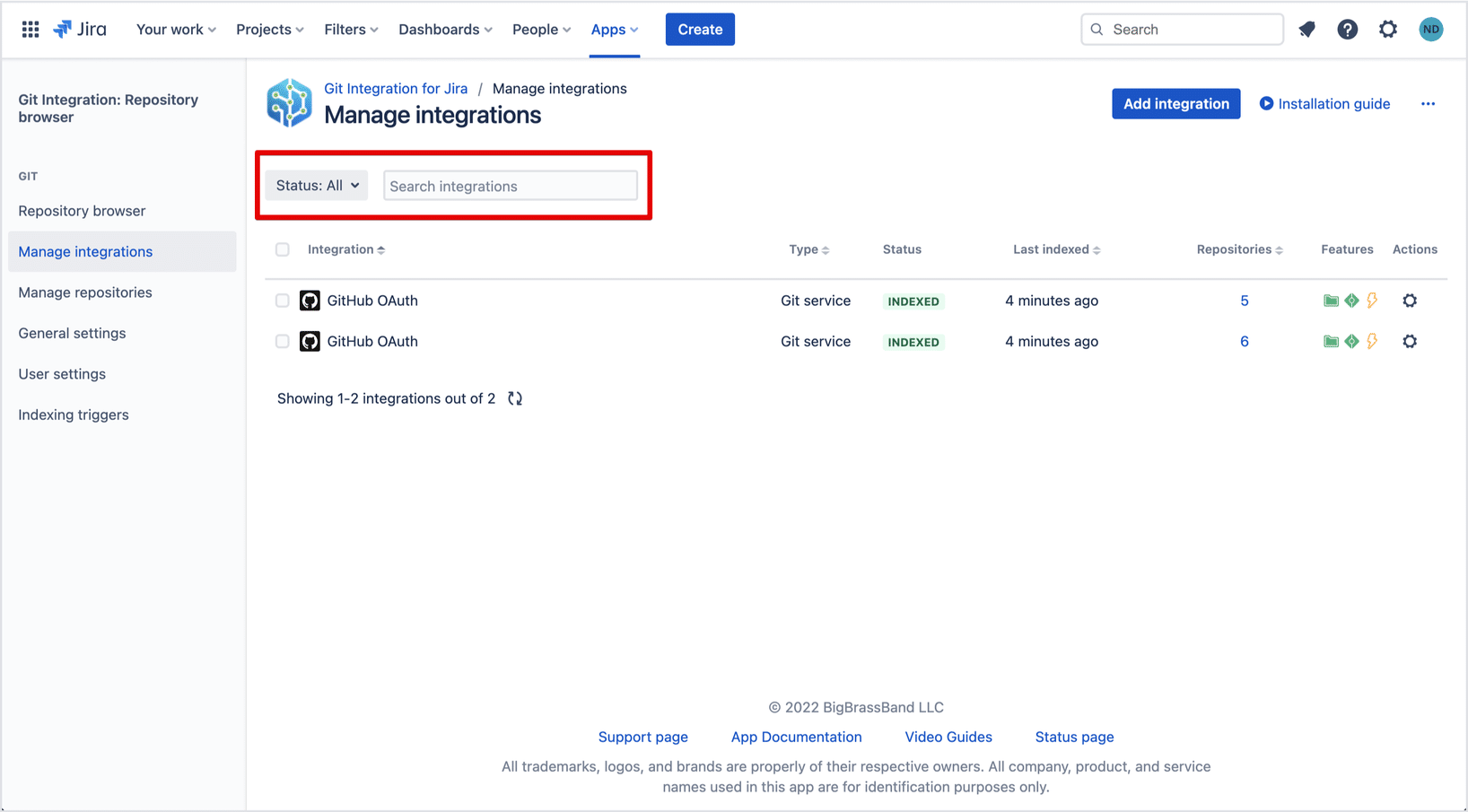Click repositories count 5
This screenshot has height=812, width=1468.
1244,301
